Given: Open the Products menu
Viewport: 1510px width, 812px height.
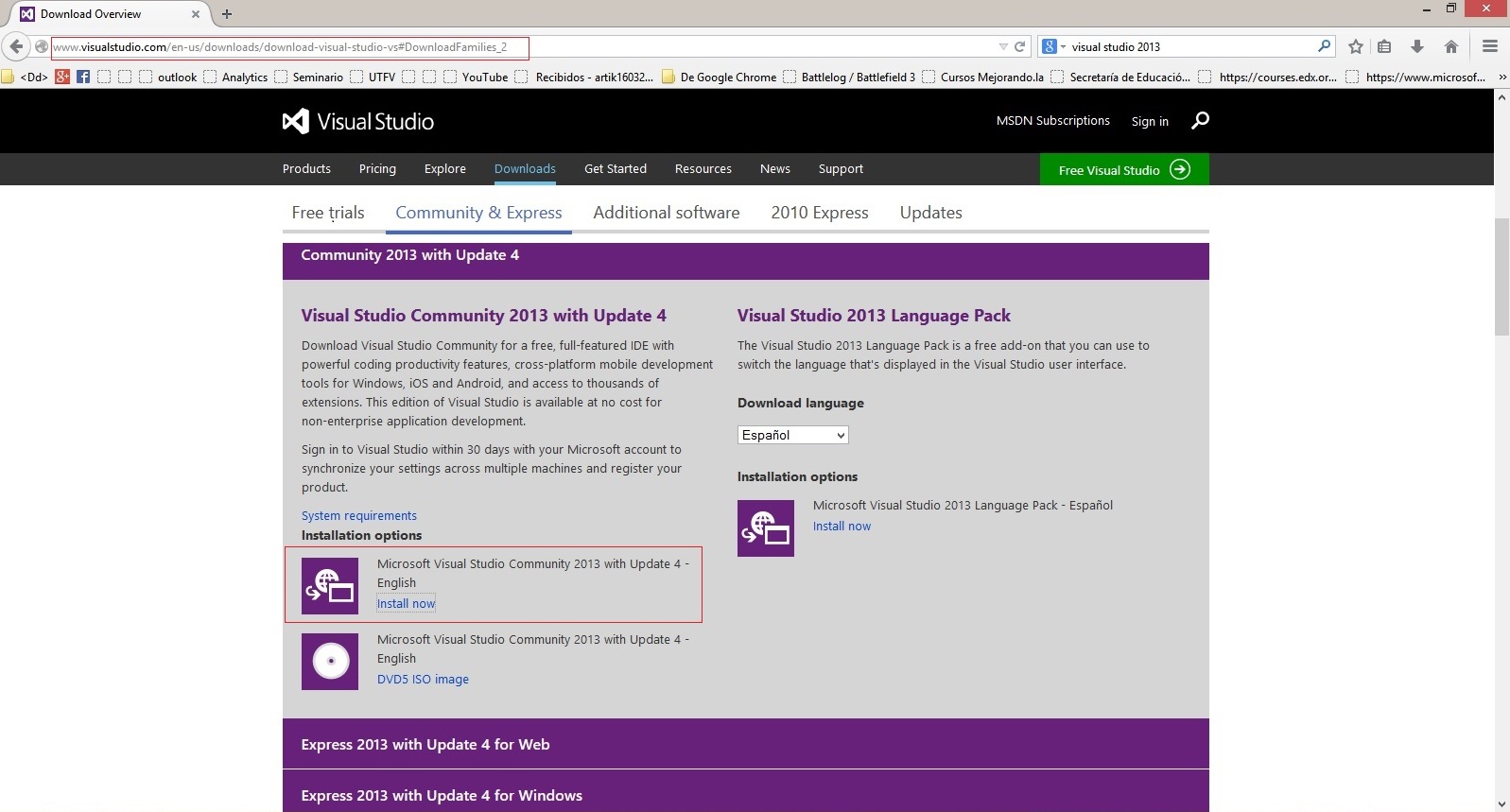Looking at the screenshot, I should 306,168.
